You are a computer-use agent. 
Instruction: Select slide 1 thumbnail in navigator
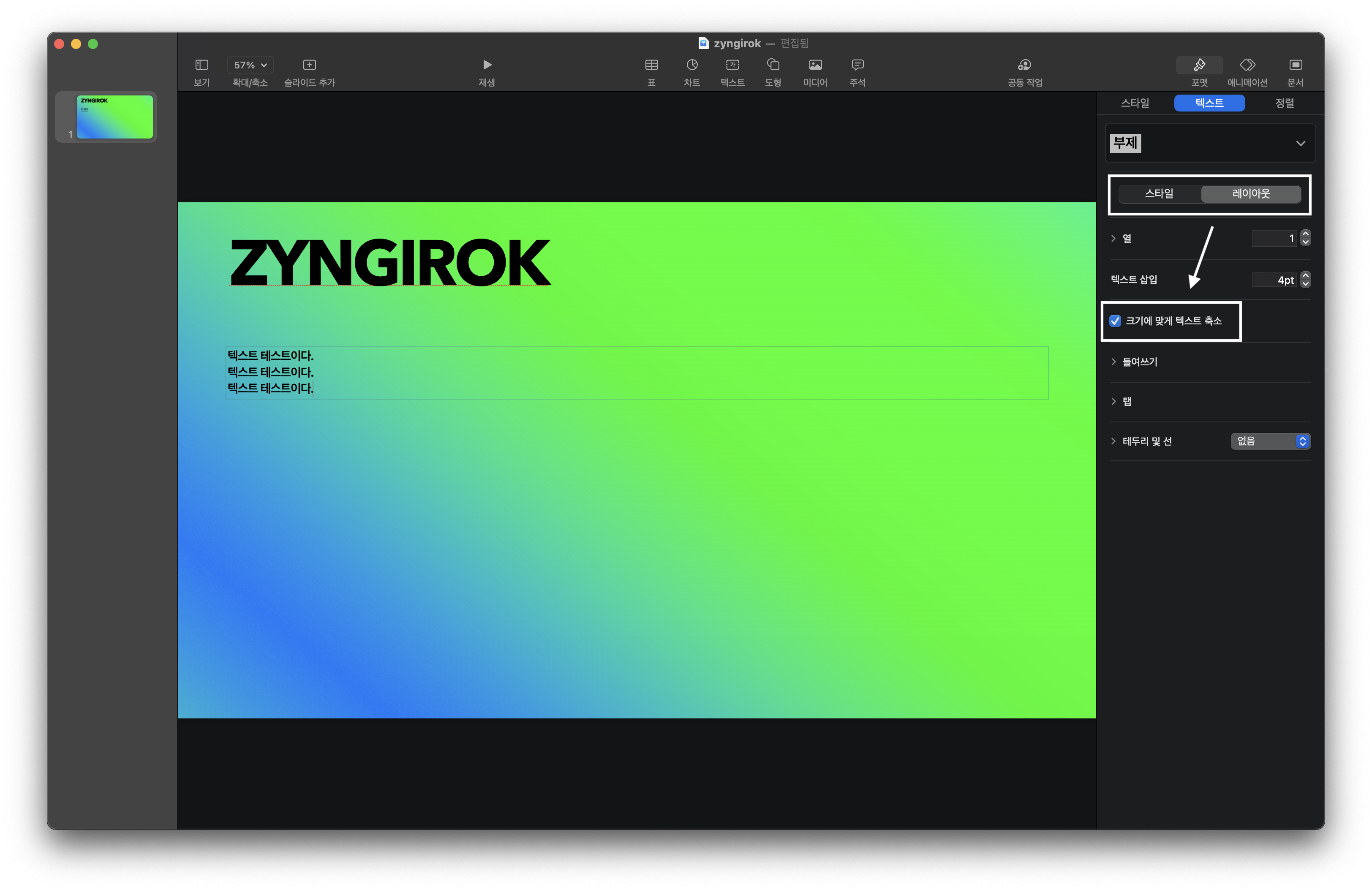pyautogui.click(x=115, y=117)
